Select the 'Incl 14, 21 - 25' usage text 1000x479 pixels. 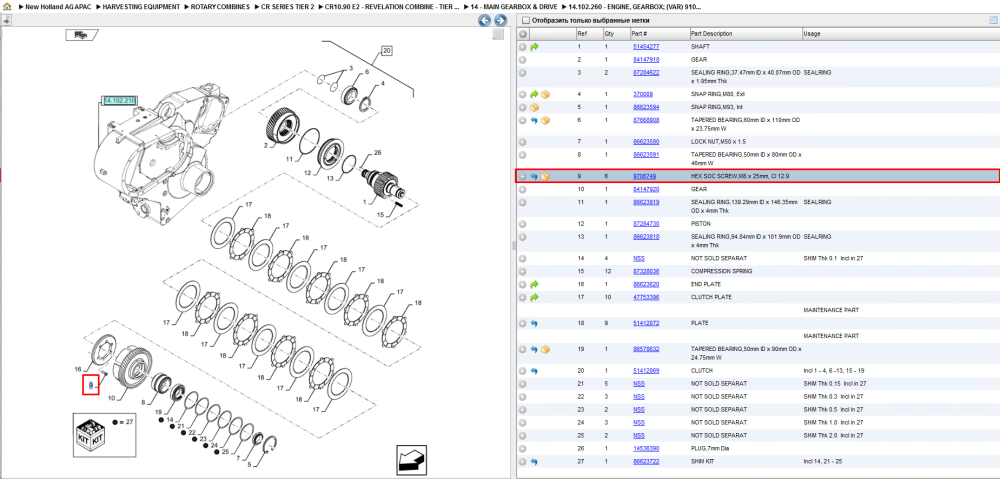click(824, 461)
